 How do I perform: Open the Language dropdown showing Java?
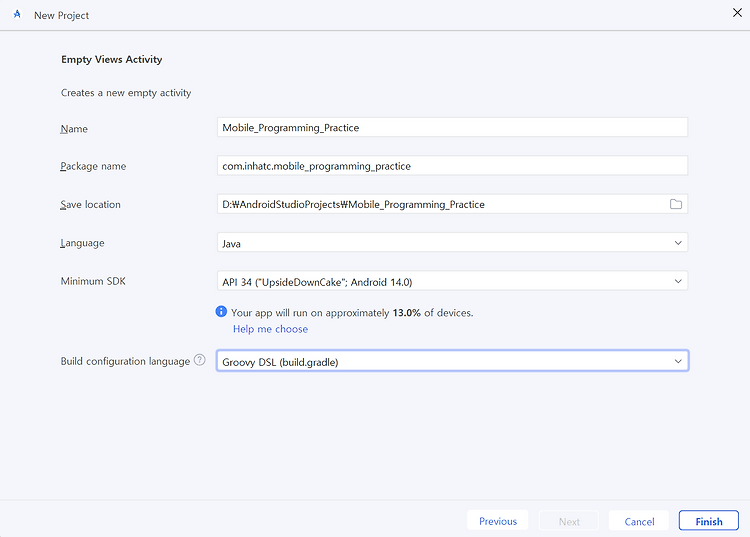click(x=452, y=242)
